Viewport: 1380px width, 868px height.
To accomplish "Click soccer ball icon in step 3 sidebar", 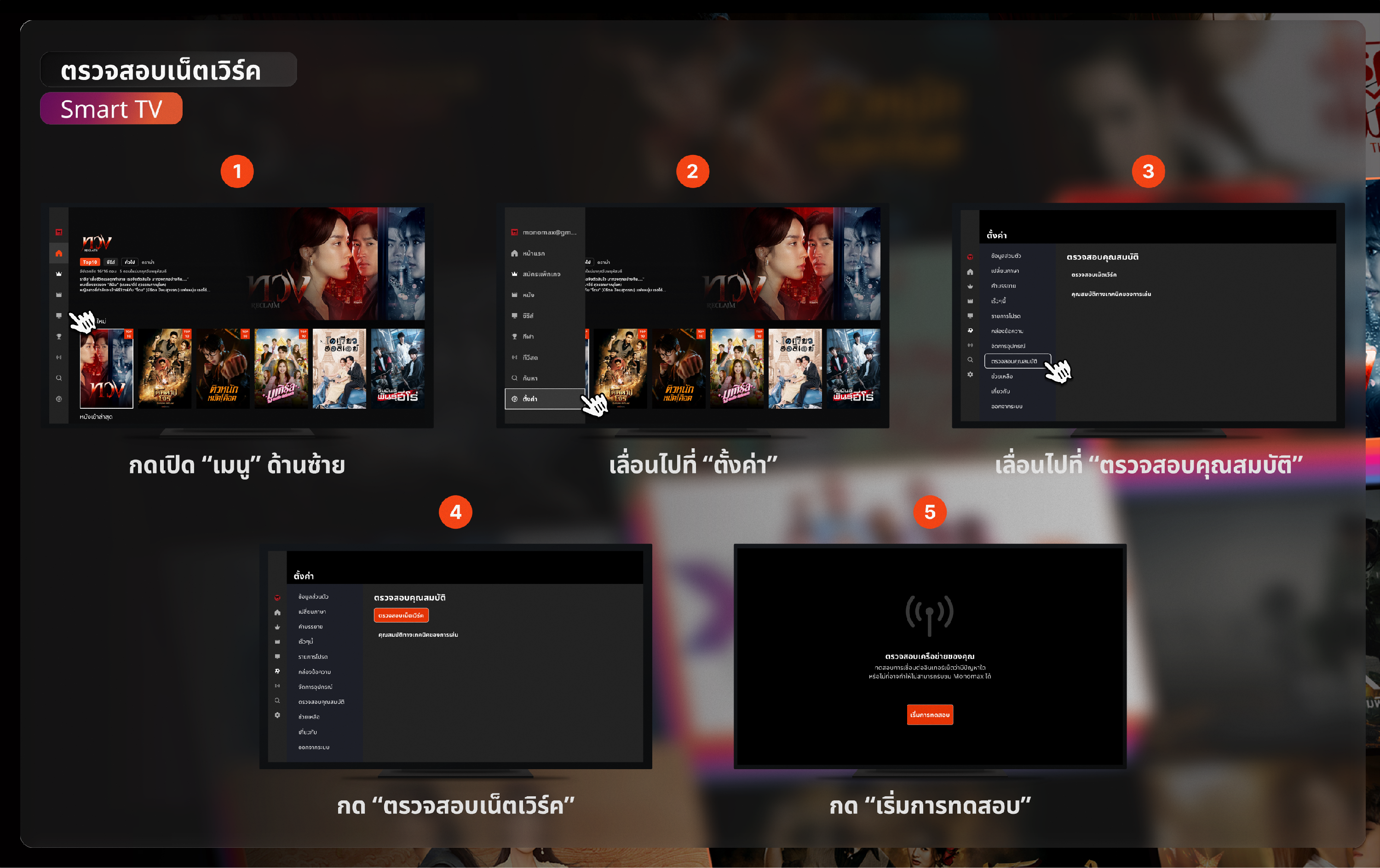I will pyautogui.click(x=970, y=331).
